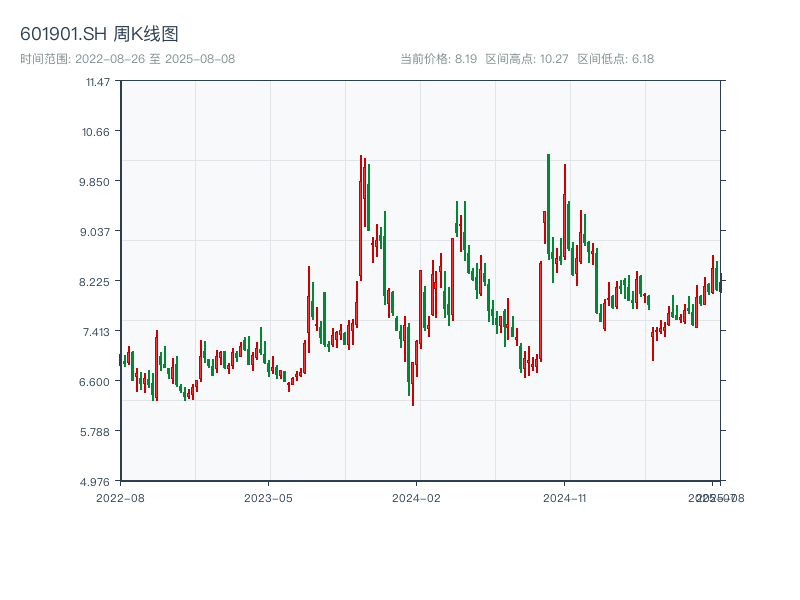Image resolution: width=800 pixels, height=600 pixels.
Task: Click the 10.66 y-axis price label
Action: tap(98, 131)
